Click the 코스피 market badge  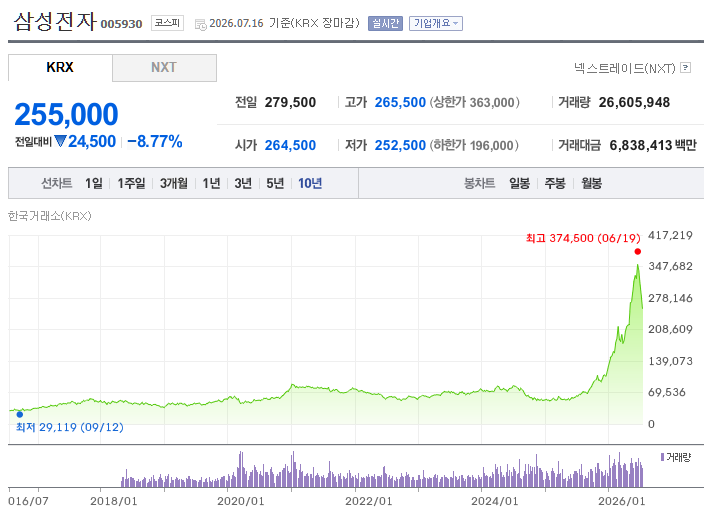[167, 23]
